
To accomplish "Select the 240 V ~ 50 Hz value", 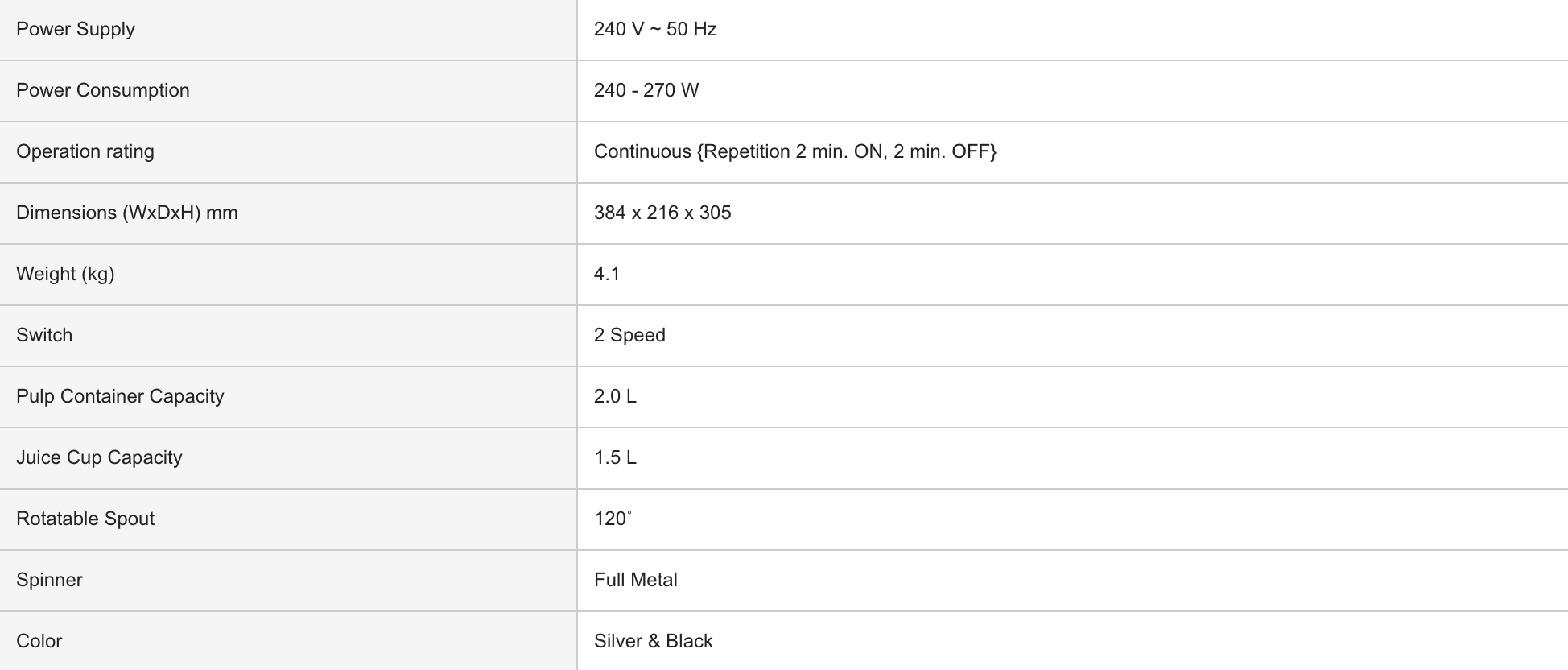I will (x=655, y=29).
